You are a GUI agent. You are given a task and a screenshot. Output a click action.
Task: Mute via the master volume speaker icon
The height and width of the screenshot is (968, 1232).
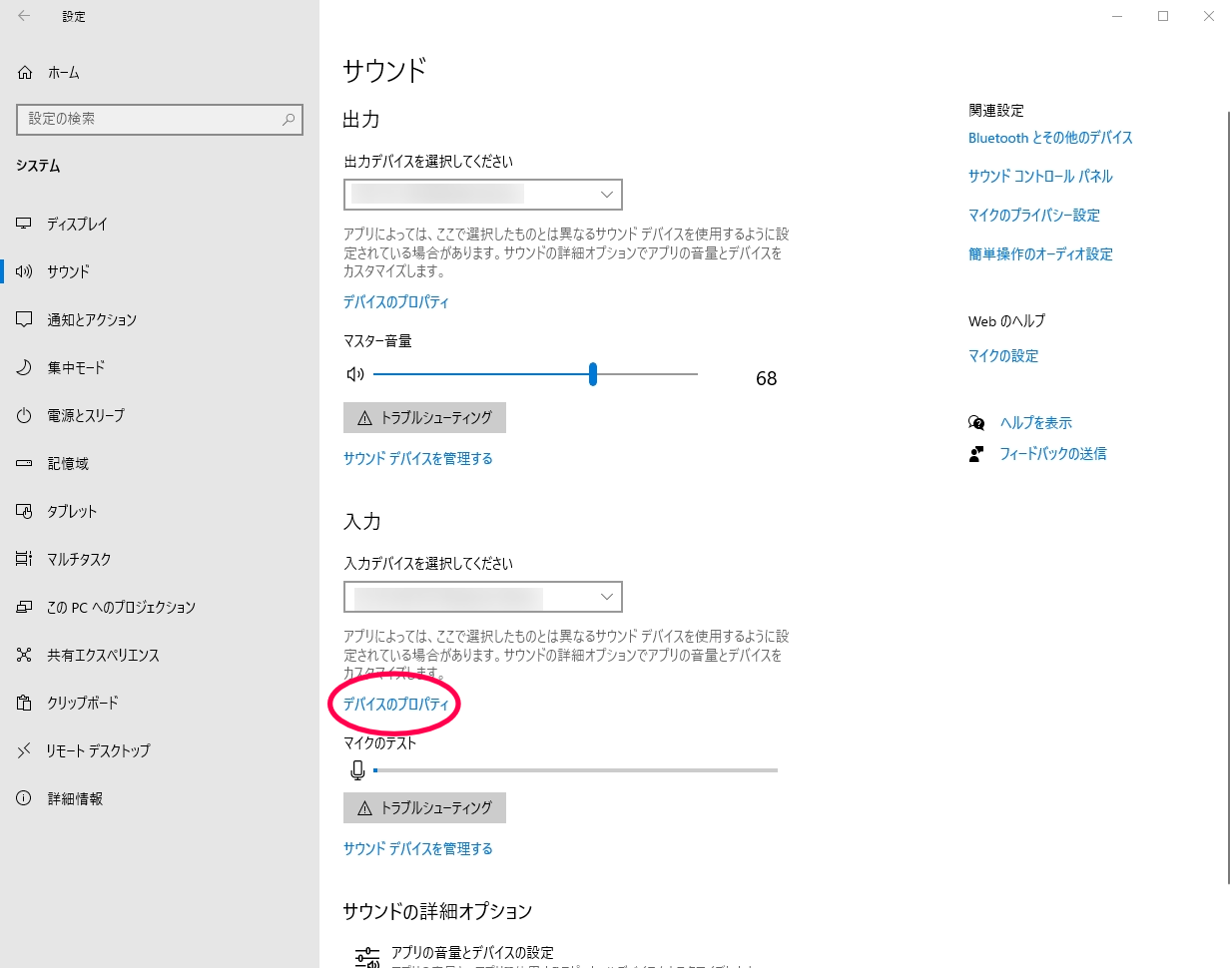coord(355,374)
